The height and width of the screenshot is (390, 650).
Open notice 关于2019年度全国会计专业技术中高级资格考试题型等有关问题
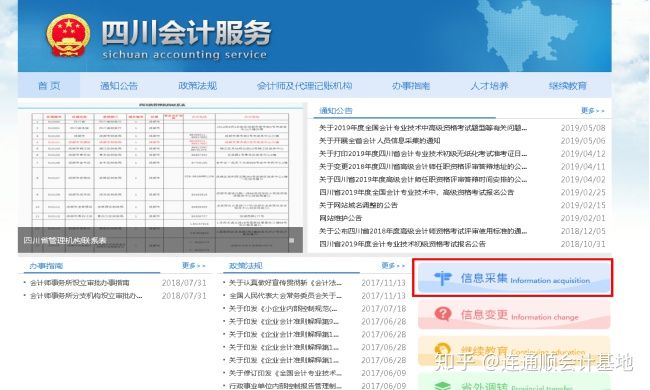(x=423, y=128)
